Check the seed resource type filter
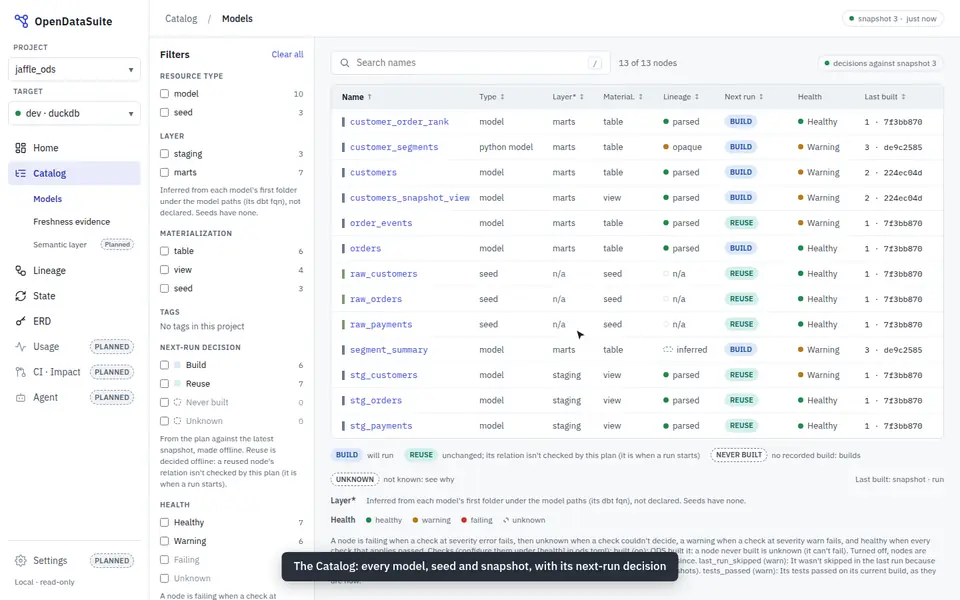Screen dimensions: 960x600 [x=164, y=113]
